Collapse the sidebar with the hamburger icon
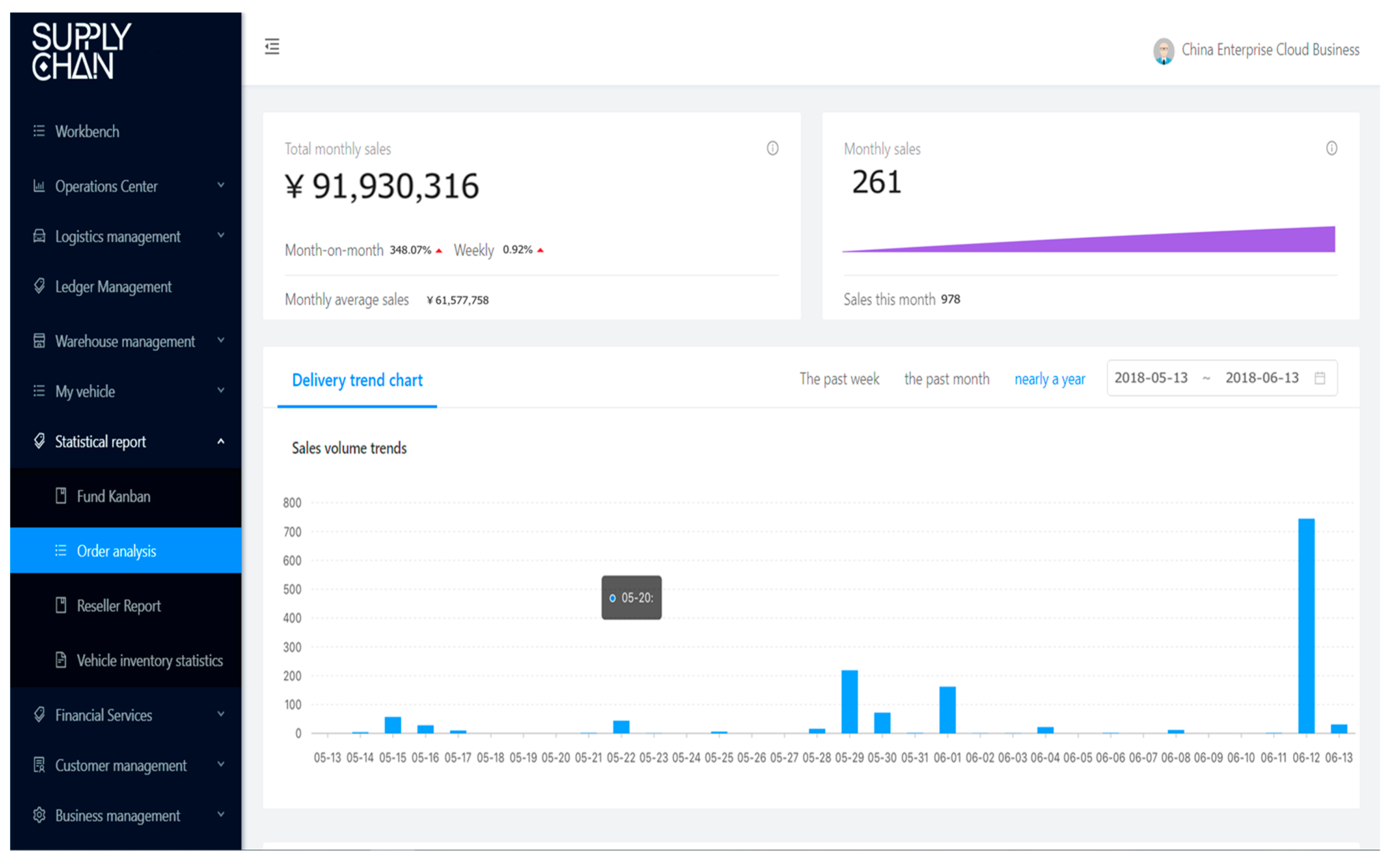This screenshot has width=1390, height=868. pyautogui.click(x=272, y=46)
